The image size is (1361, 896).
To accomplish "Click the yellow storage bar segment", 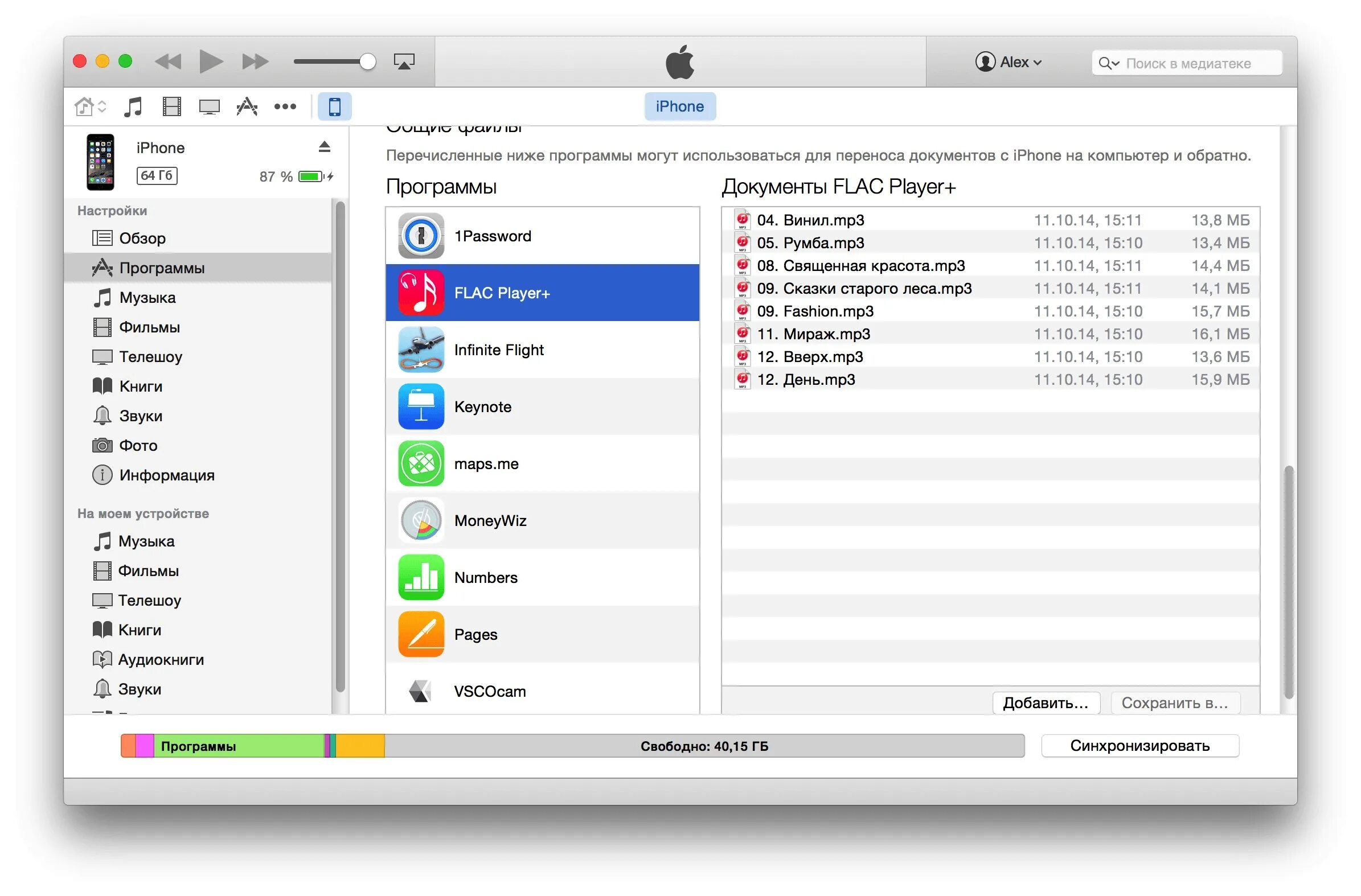I will coord(360,746).
